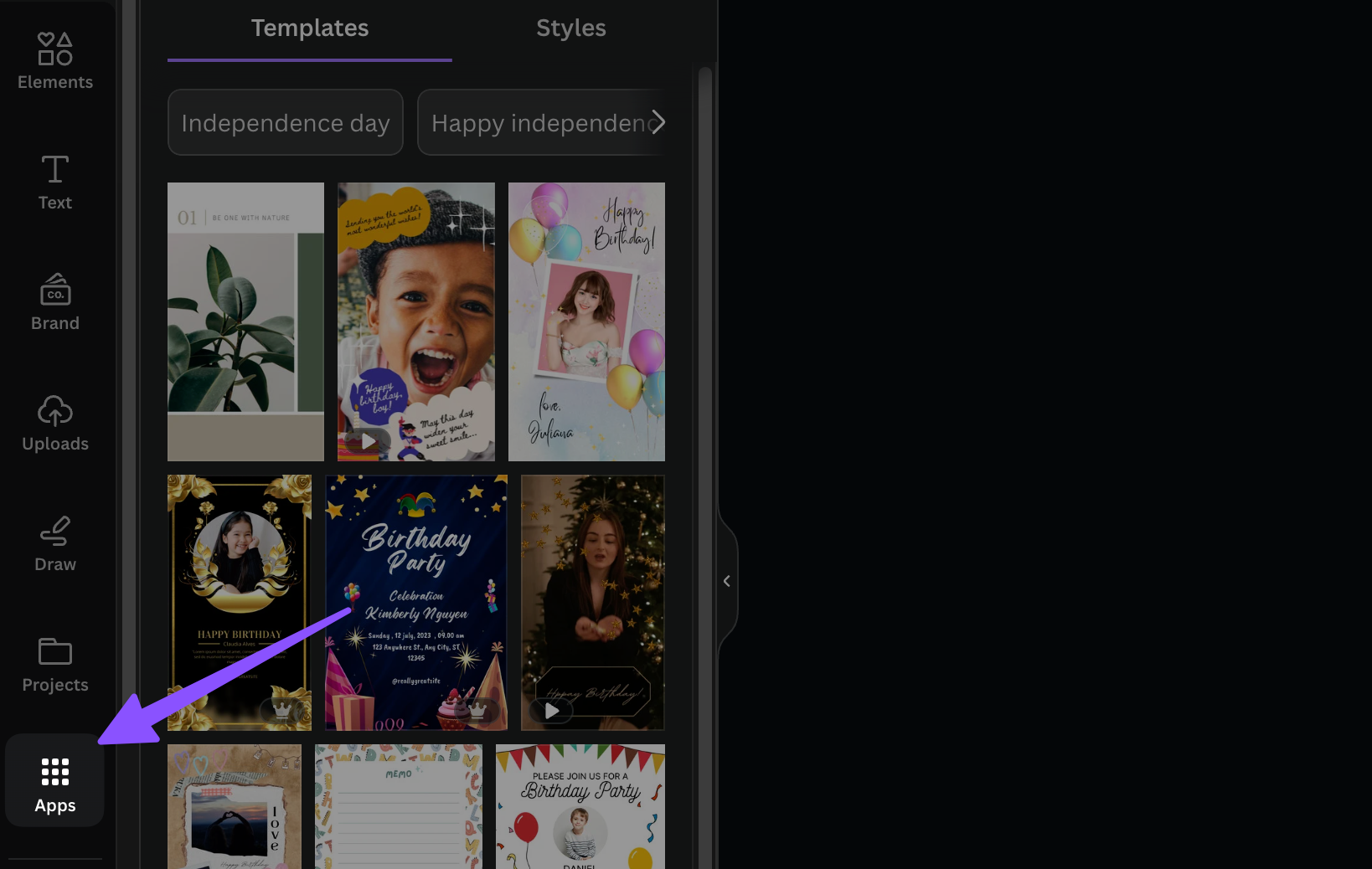The image size is (1372, 869).
Task: Switch to the Styles tab
Action: 570,28
